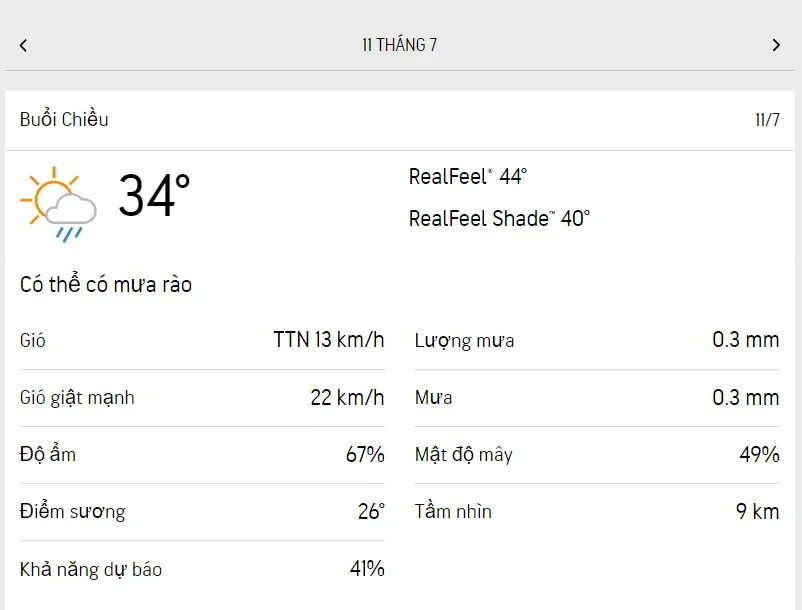Select the RealFeel Shade 40° value

(499, 218)
